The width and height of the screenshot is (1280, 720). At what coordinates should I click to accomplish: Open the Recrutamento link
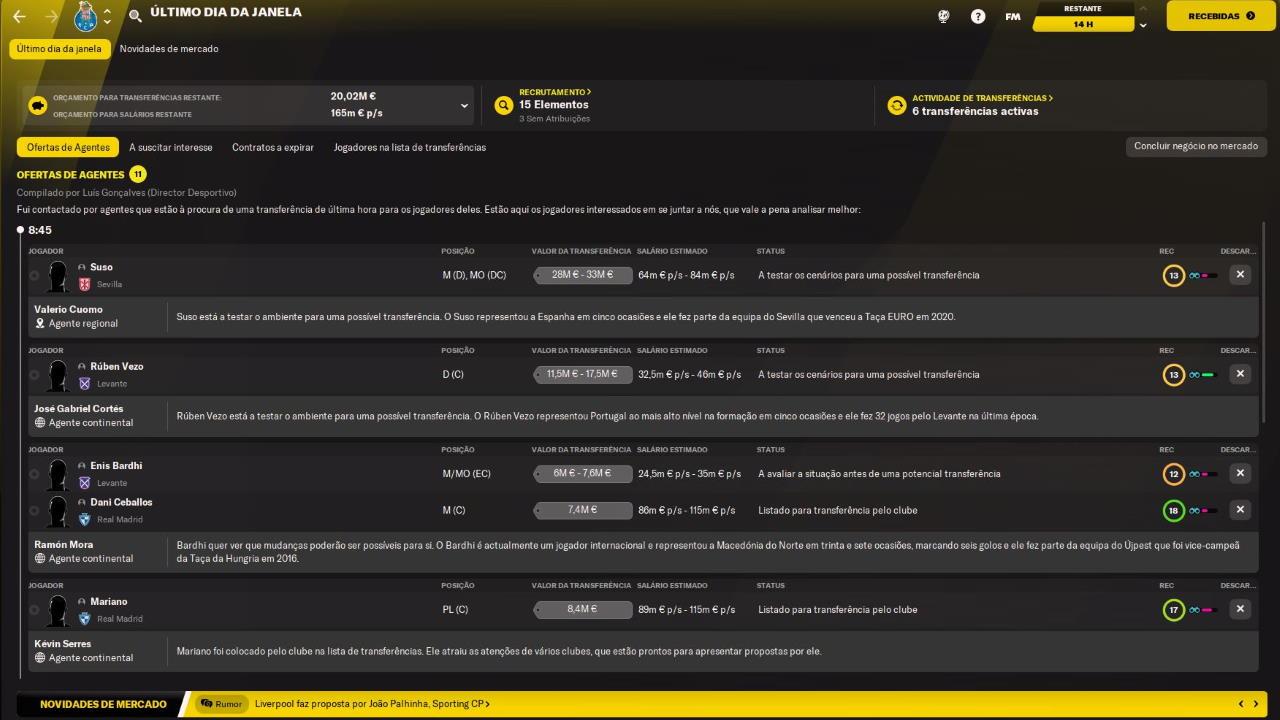click(x=555, y=92)
